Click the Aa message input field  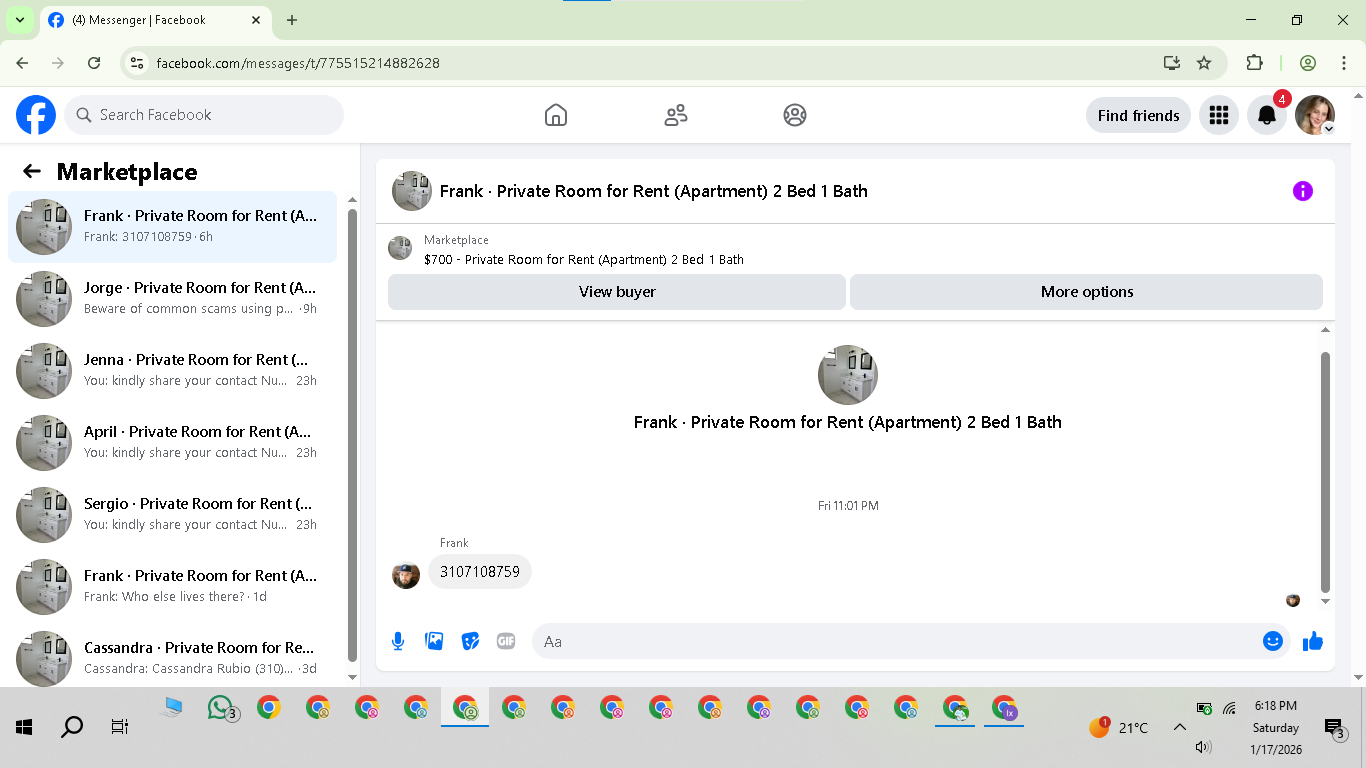(900, 641)
